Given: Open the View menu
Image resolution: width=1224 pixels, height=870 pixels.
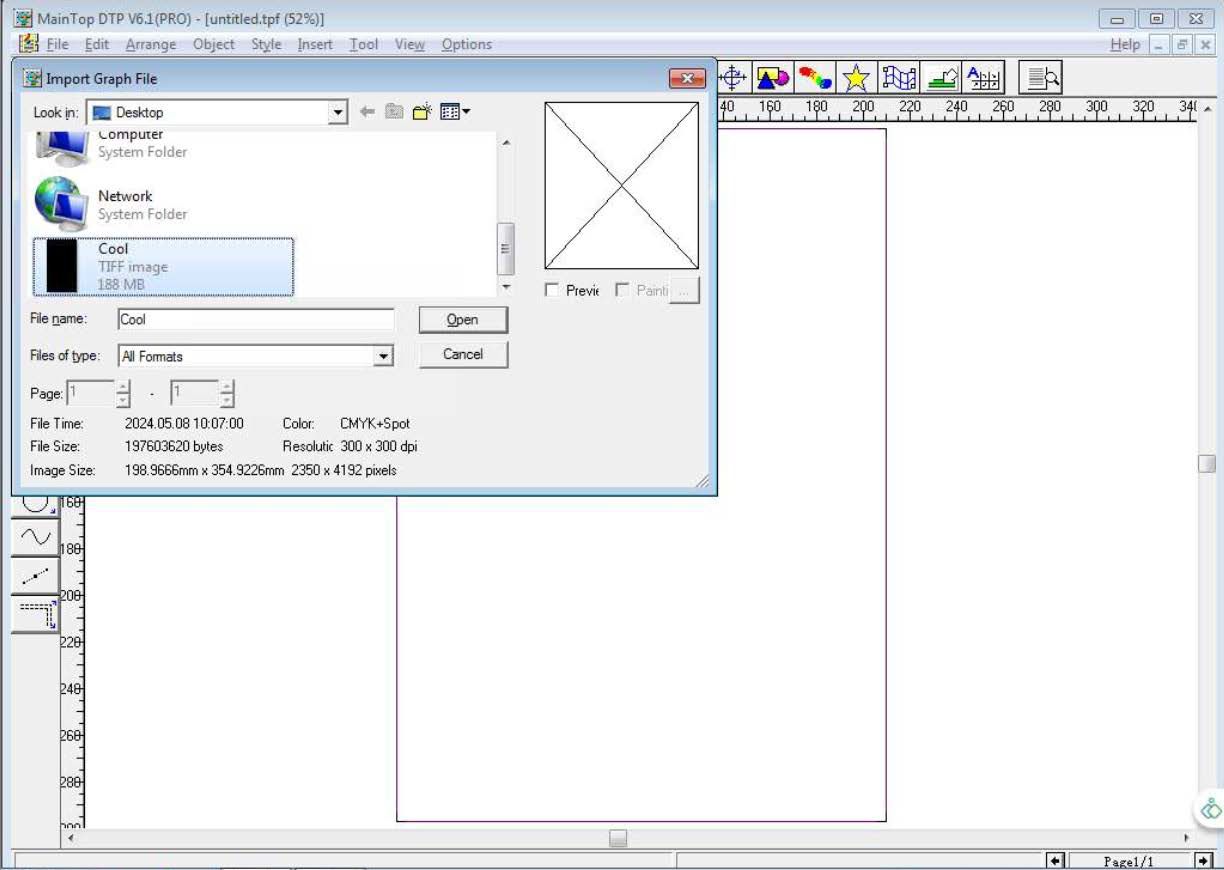Looking at the screenshot, I should tap(410, 44).
